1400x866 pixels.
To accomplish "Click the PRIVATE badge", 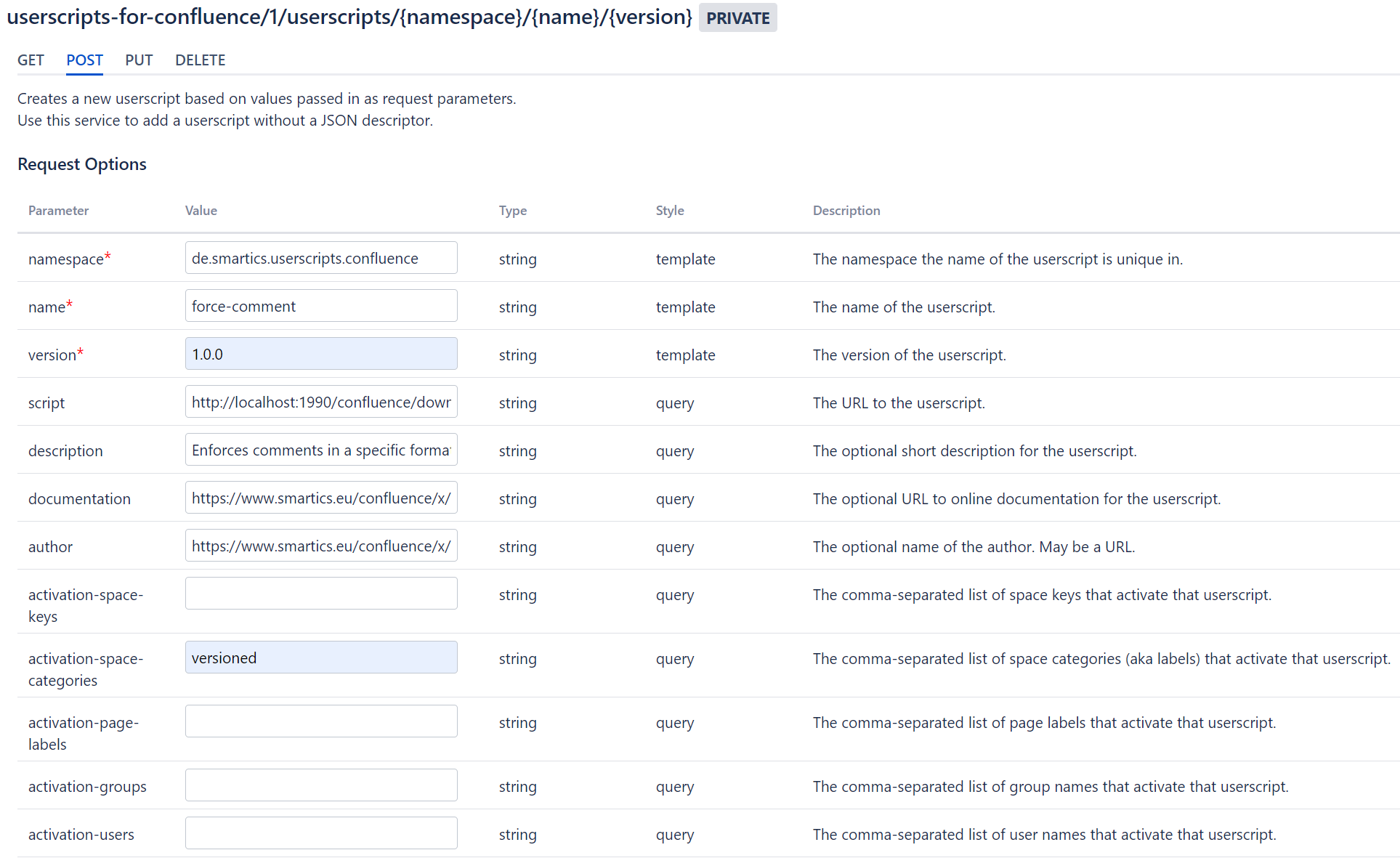I will (x=737, y=17).
